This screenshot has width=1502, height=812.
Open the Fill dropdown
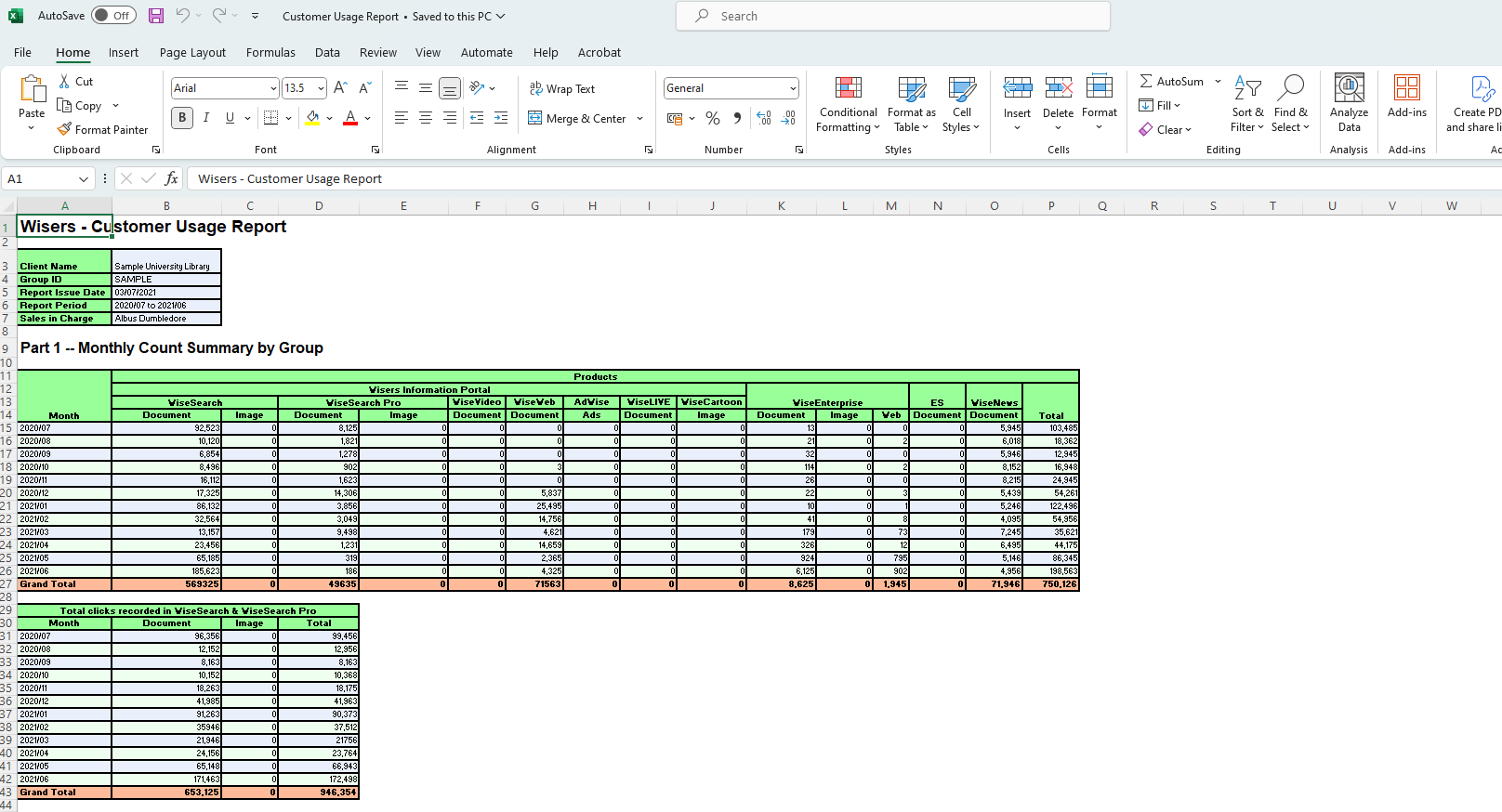[1160, 106]
